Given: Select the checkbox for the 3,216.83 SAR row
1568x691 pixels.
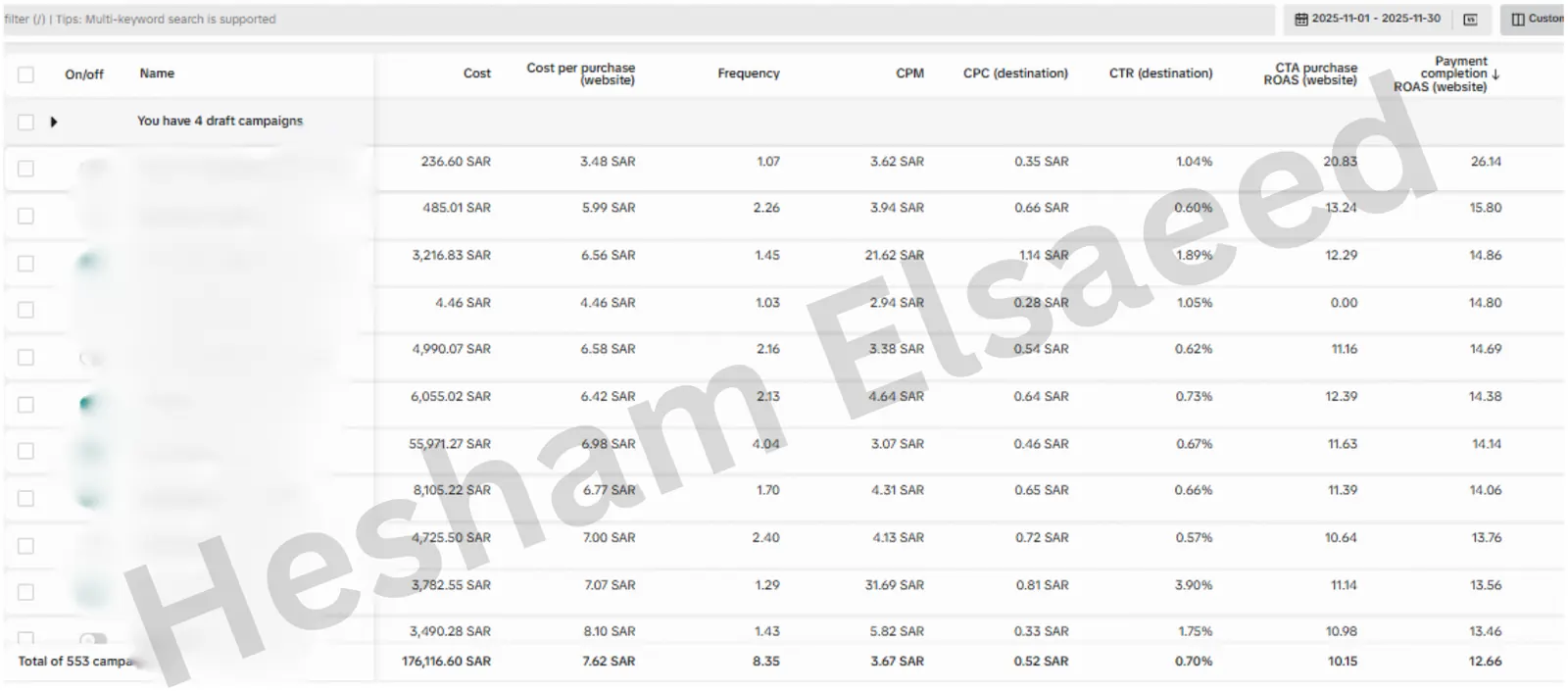Looking at the screenshot, I should coord(25,264).
